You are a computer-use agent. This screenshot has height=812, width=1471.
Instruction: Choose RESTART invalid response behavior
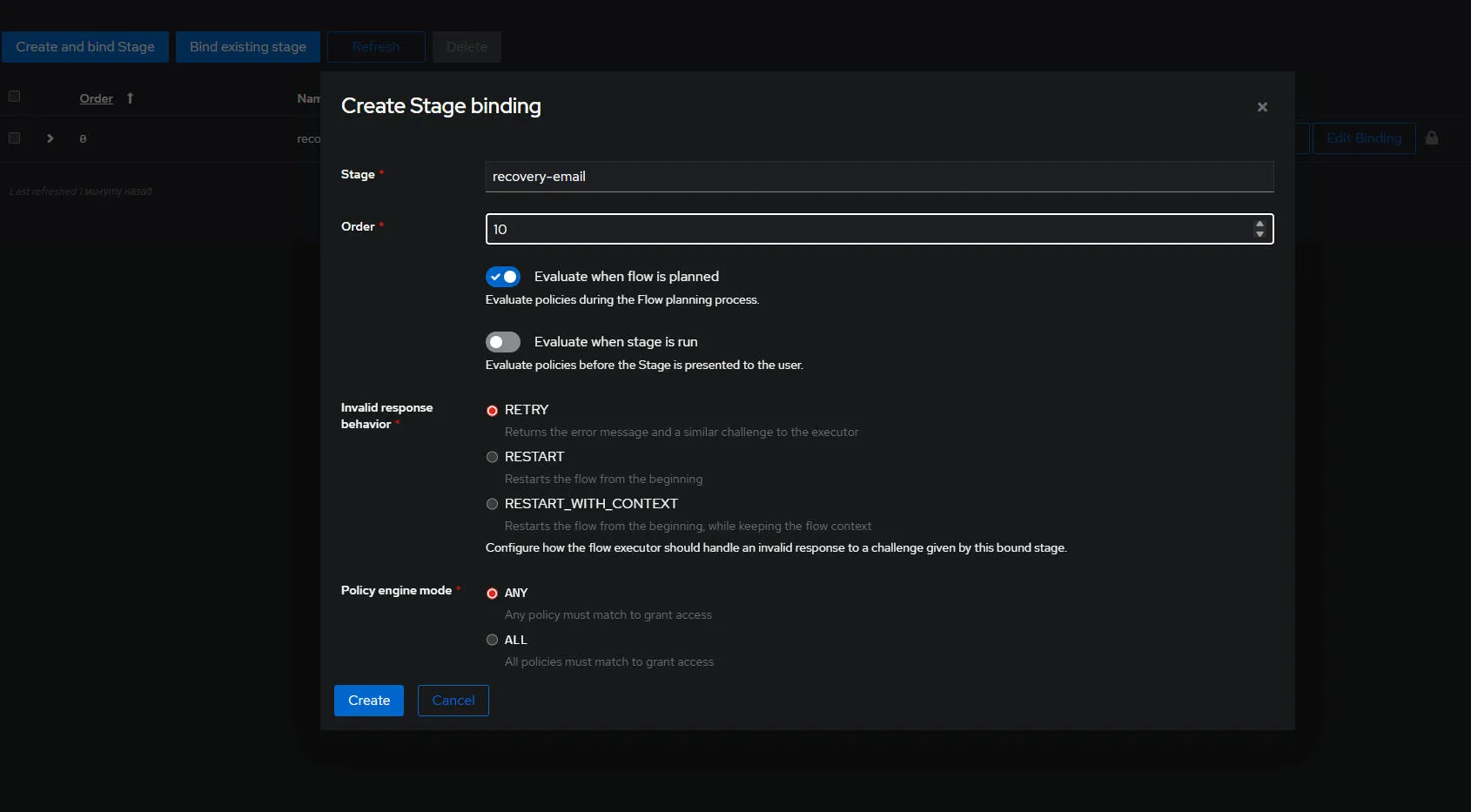point(493,457)
